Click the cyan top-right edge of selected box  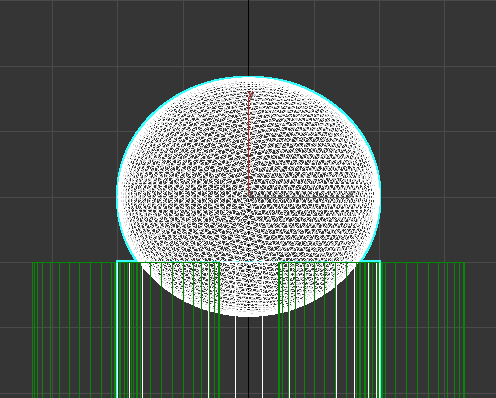pyautogui.click(x=370, y=261)
